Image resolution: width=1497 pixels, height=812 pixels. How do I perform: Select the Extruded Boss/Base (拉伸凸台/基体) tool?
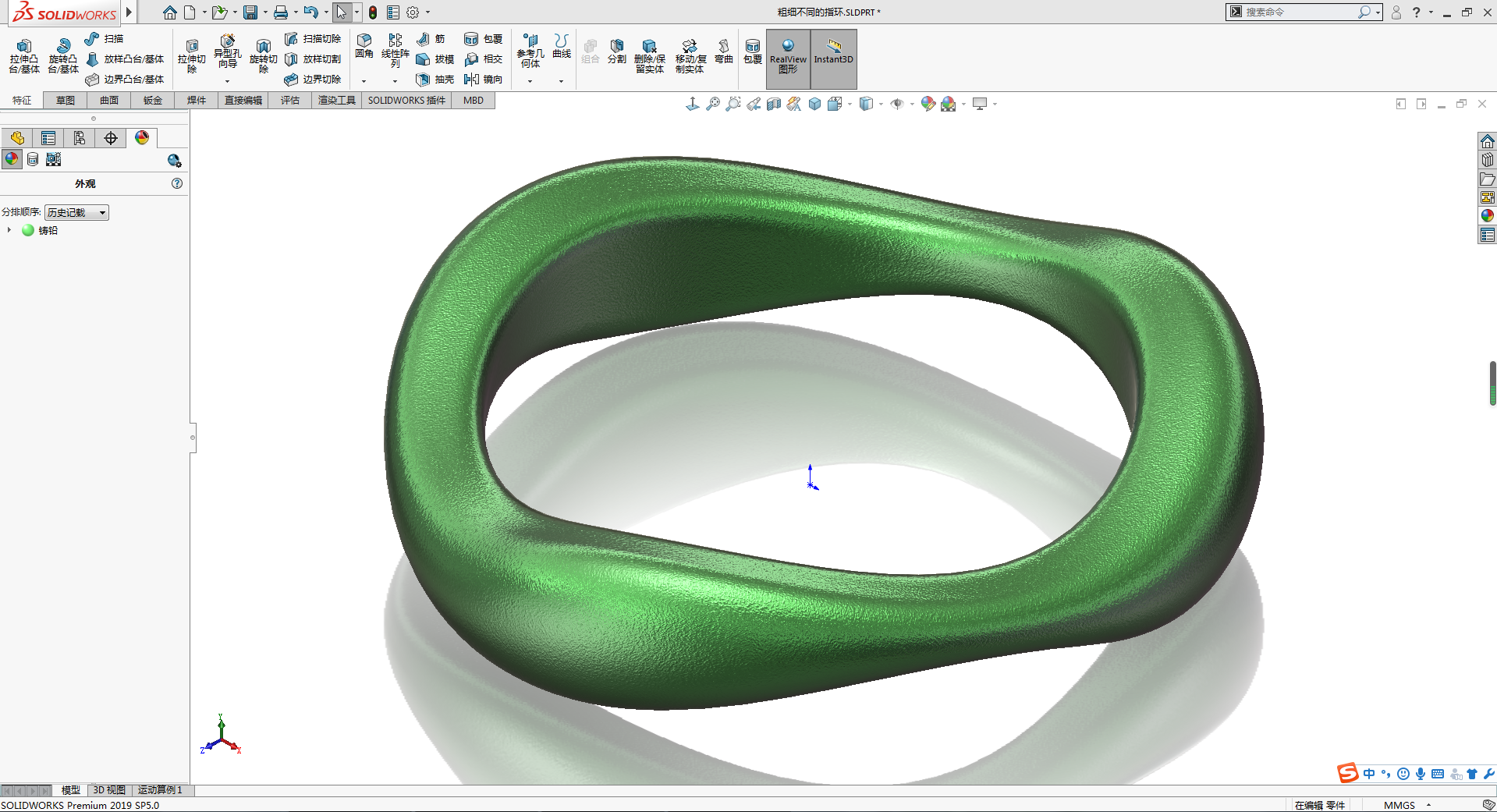[x=24, y=56]
